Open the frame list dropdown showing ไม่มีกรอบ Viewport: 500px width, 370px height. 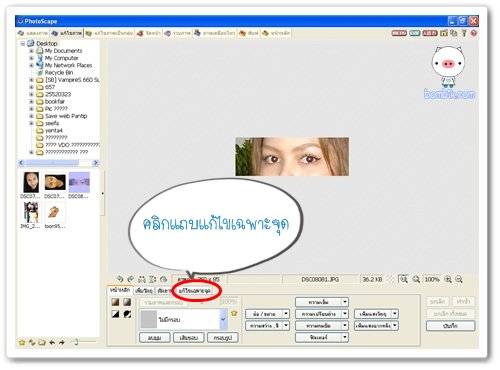point(223,319)
